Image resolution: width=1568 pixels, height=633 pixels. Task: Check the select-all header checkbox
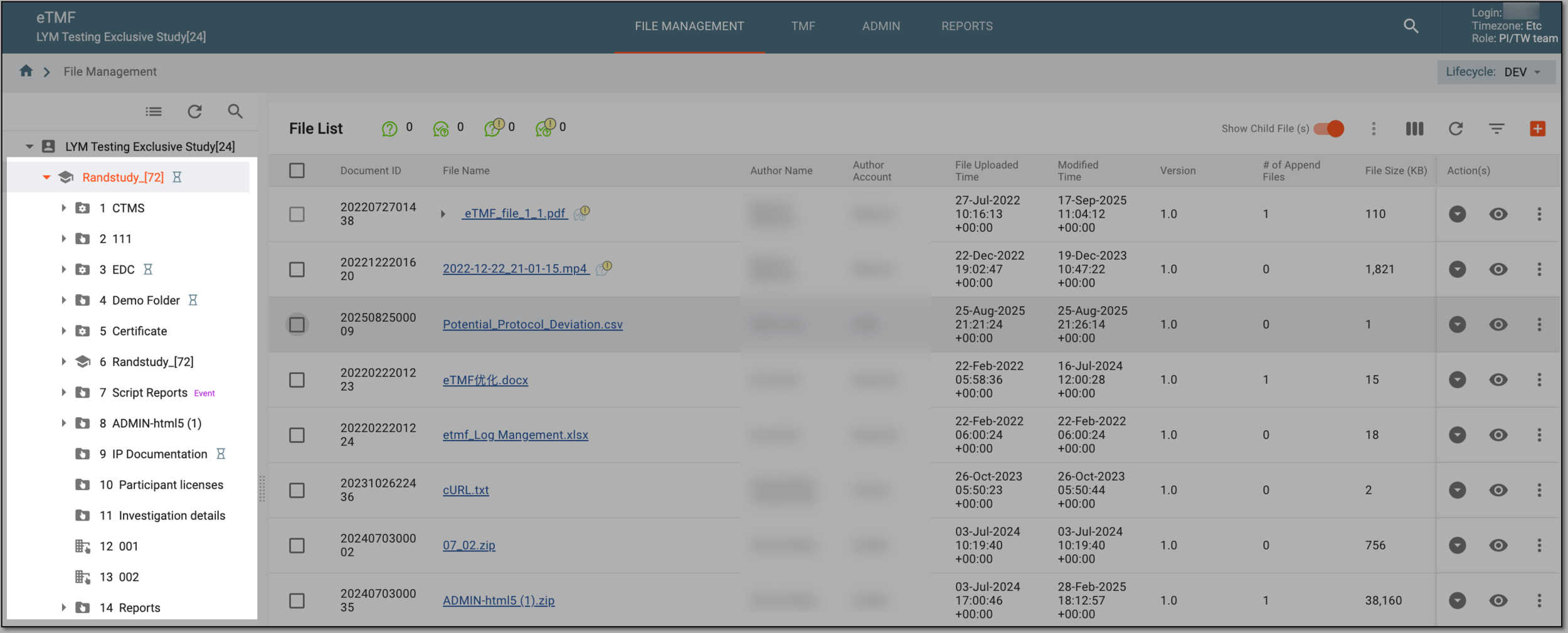tap(297, 171)
